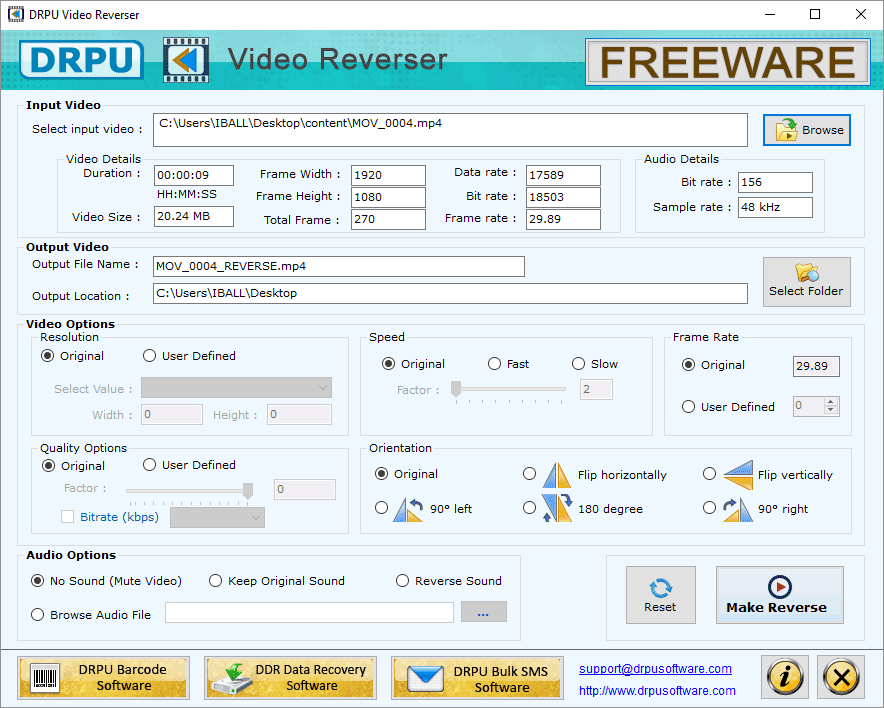Click the 90° right rotation icon
884x708 pixels.
[737, 509]
